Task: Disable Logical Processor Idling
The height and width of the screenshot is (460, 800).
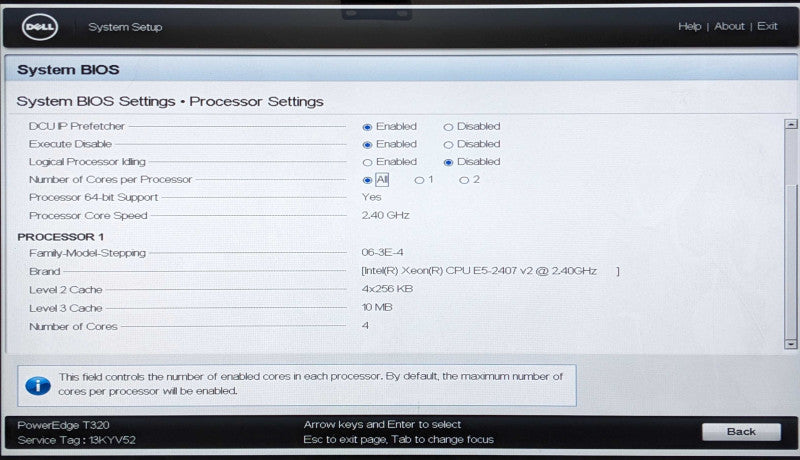Action: [448, 162]
